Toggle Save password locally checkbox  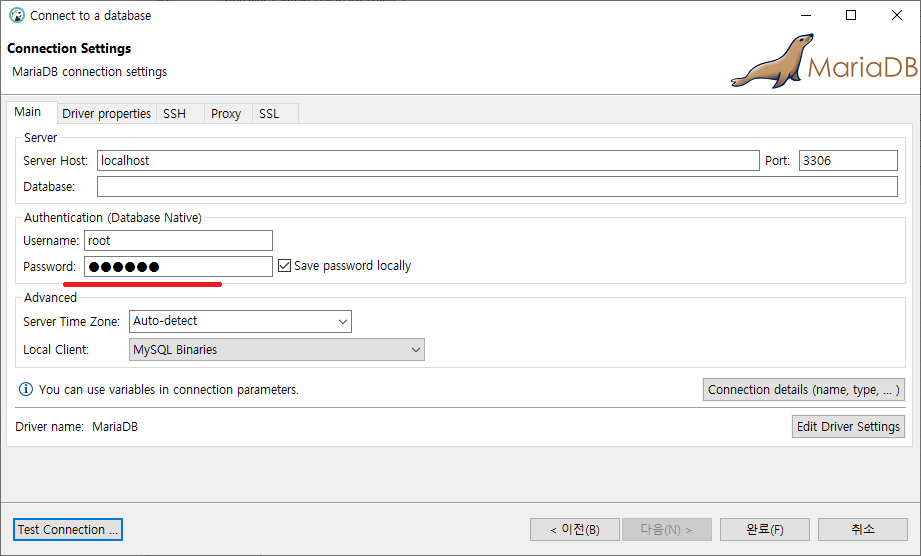coord(284,266)
